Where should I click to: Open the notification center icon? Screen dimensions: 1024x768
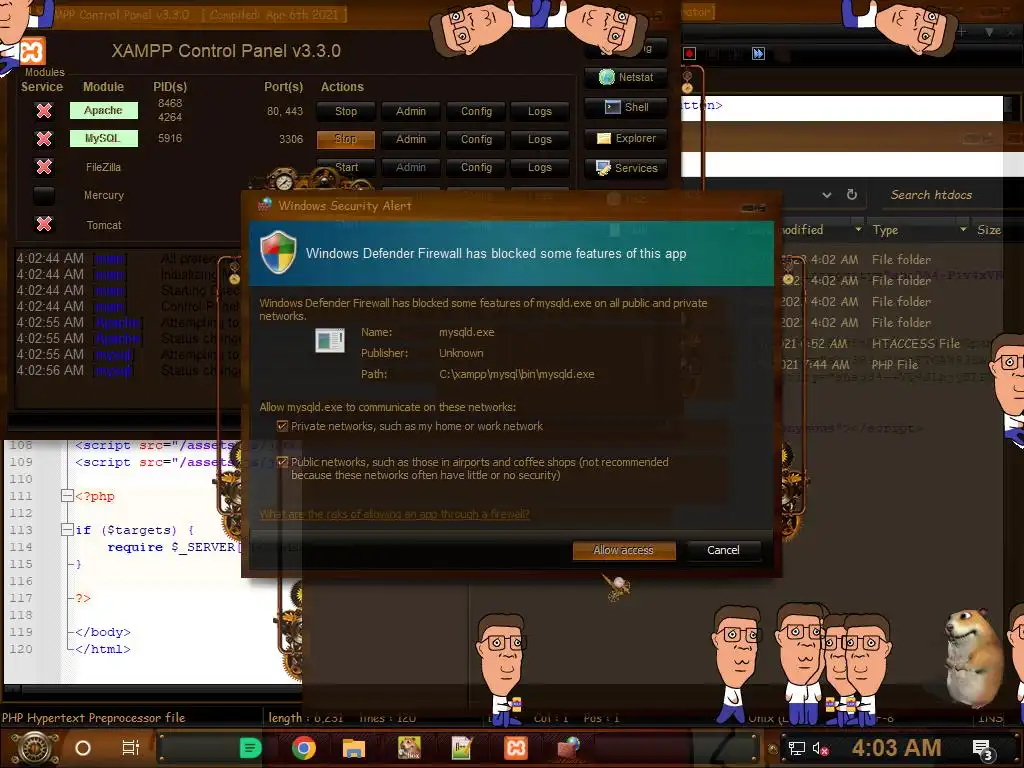point(983,750)
